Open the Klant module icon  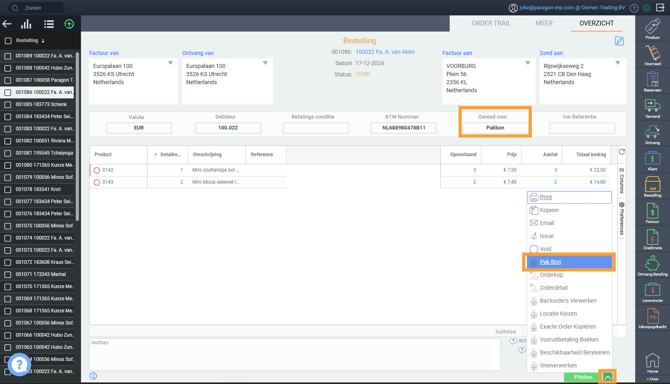[x=652, y=158]
